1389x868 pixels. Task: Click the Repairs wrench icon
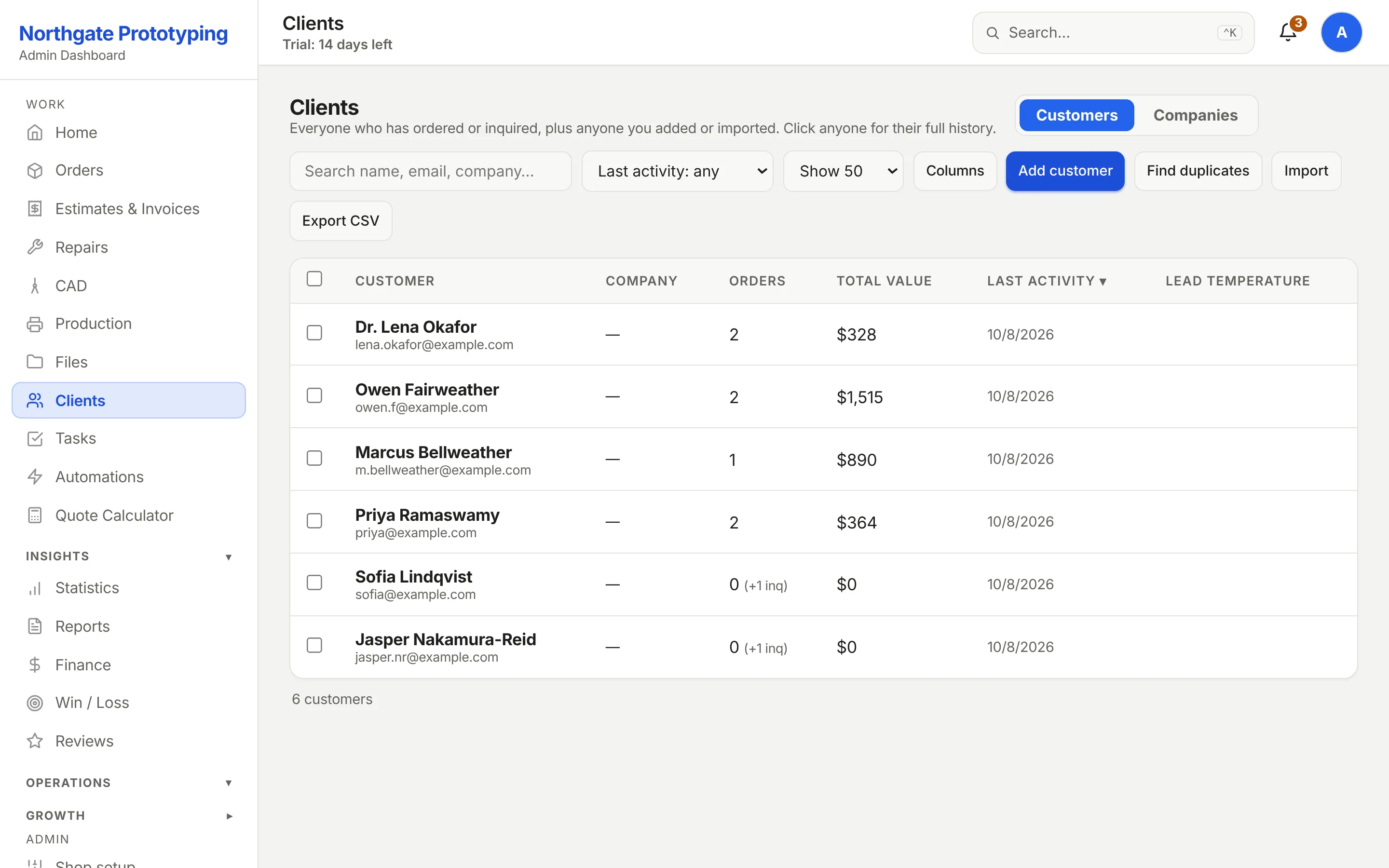coord(35,247)
